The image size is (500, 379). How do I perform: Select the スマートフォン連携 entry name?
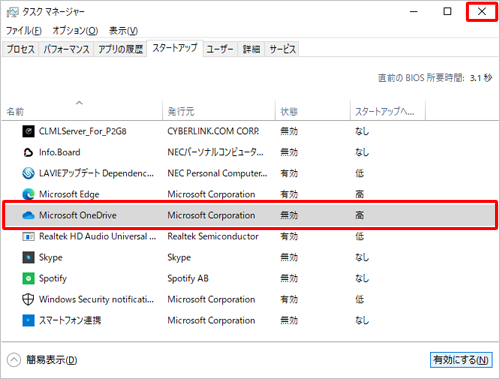click(70, 320)
